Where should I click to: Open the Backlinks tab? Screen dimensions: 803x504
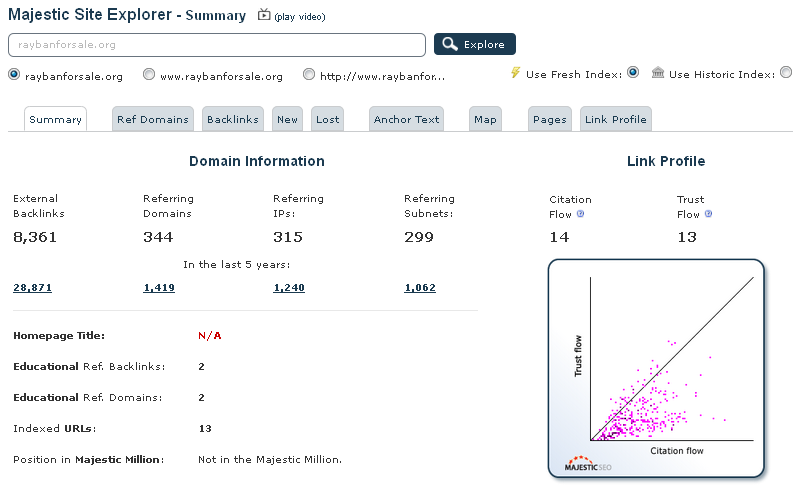[233, 119]
